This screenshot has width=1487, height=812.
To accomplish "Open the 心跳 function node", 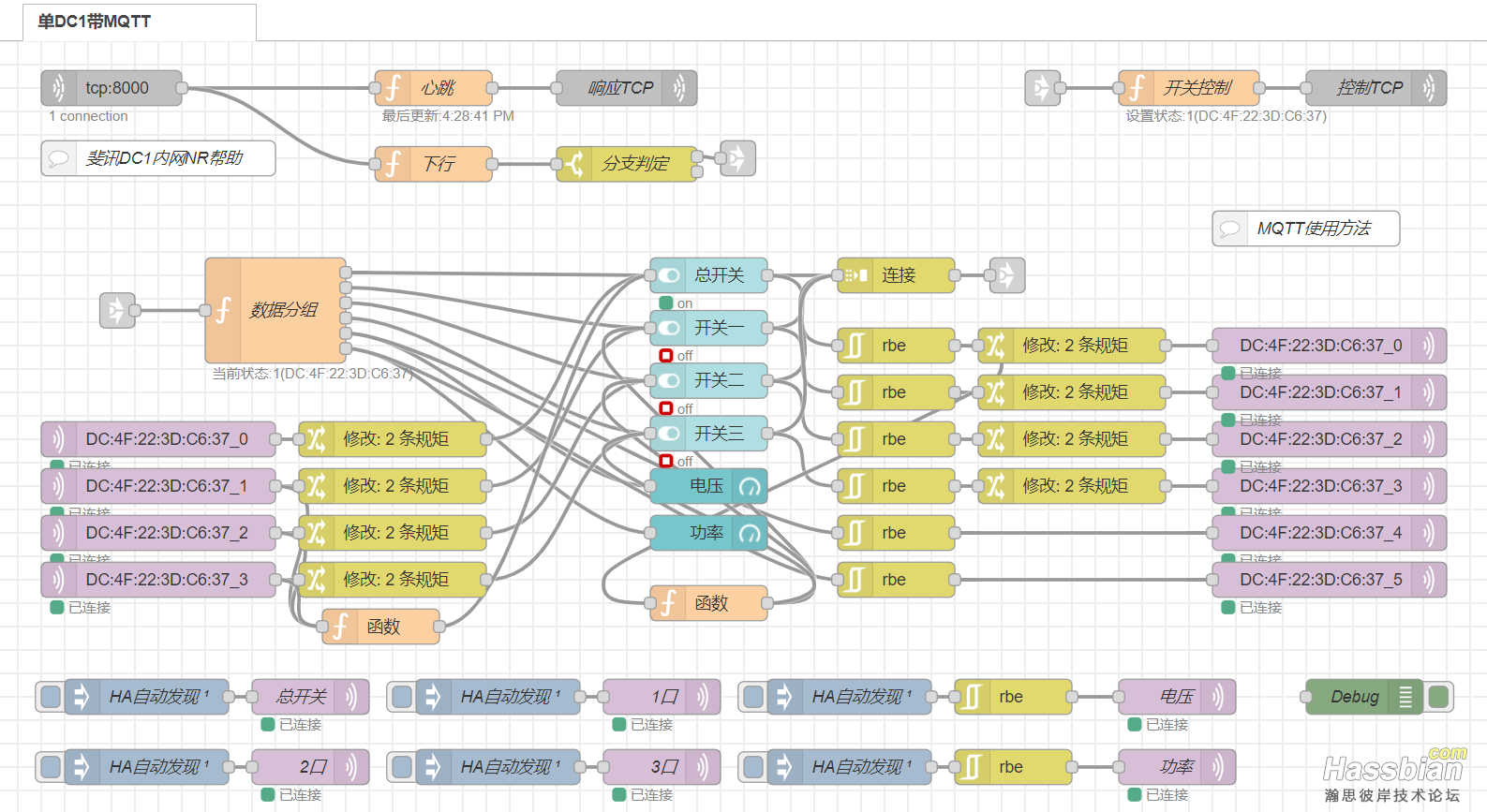I will click(x=433, y=88).
